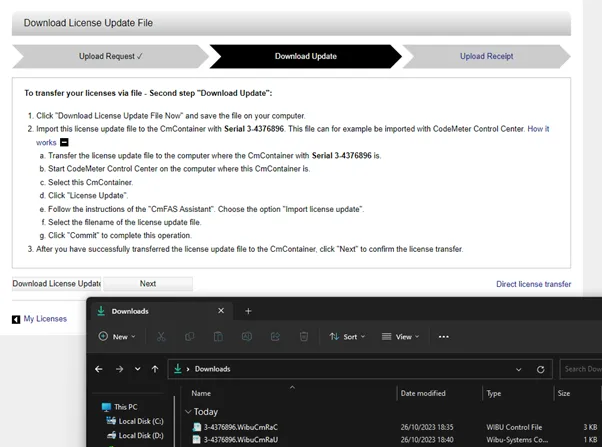
Task: Collapse the Today group
Action: coord(188,412)
